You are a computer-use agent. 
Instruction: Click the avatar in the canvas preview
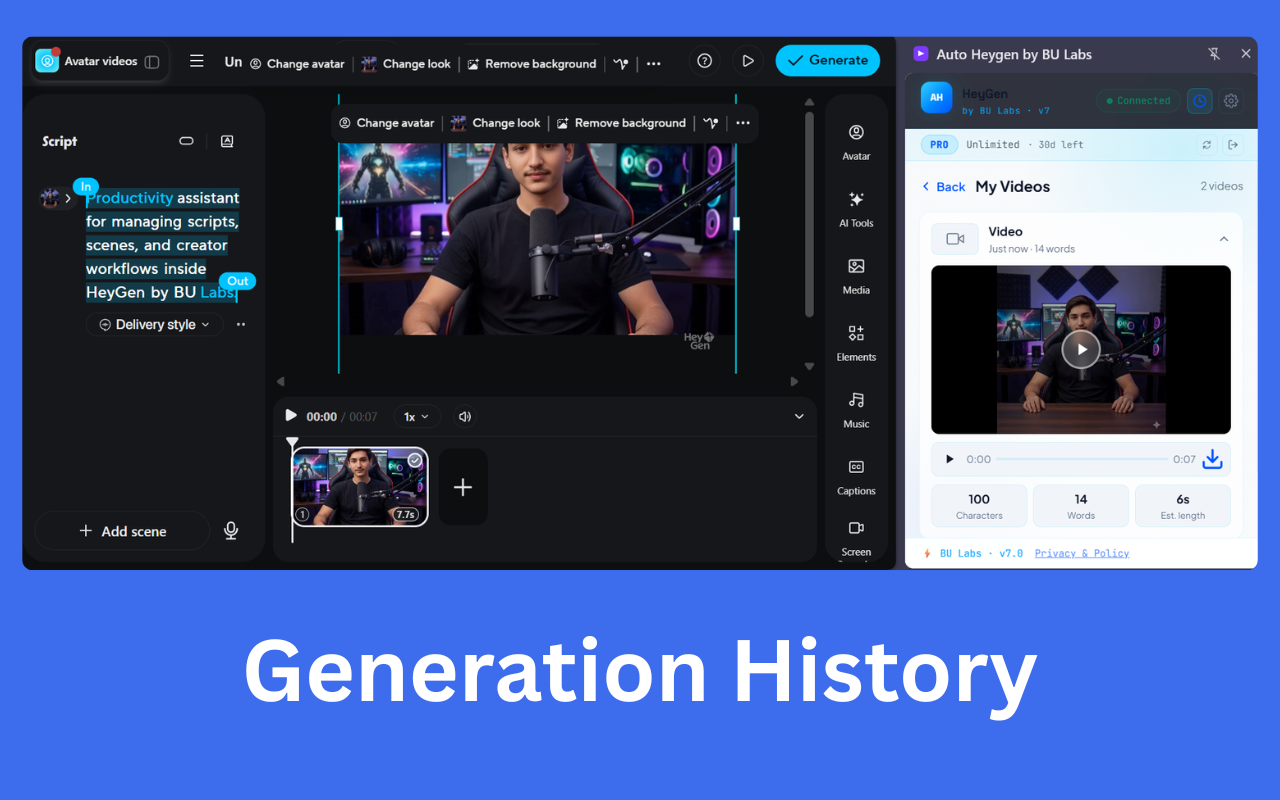[536, 240]
